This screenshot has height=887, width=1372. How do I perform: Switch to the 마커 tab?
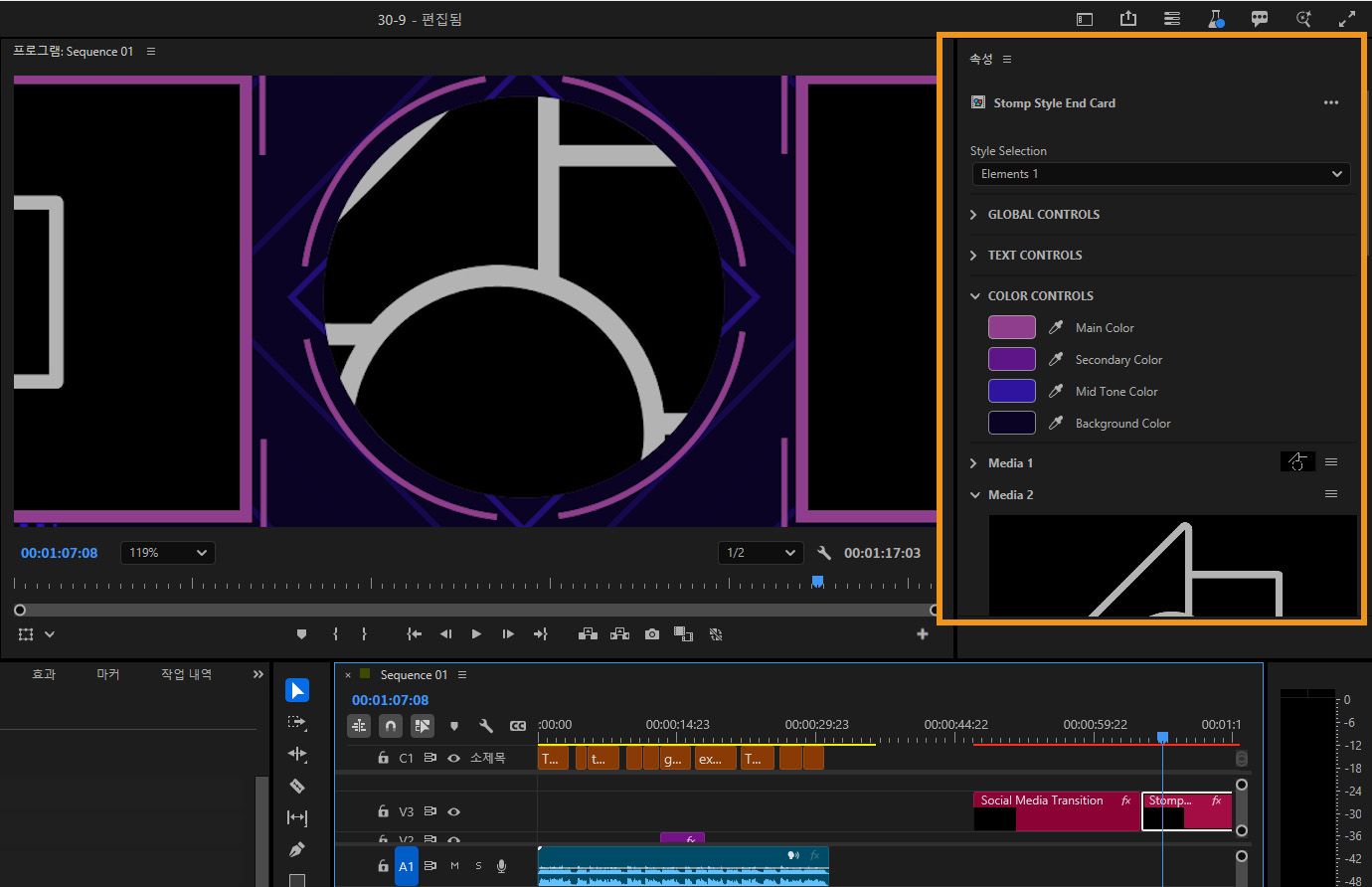tap(107, 674)
